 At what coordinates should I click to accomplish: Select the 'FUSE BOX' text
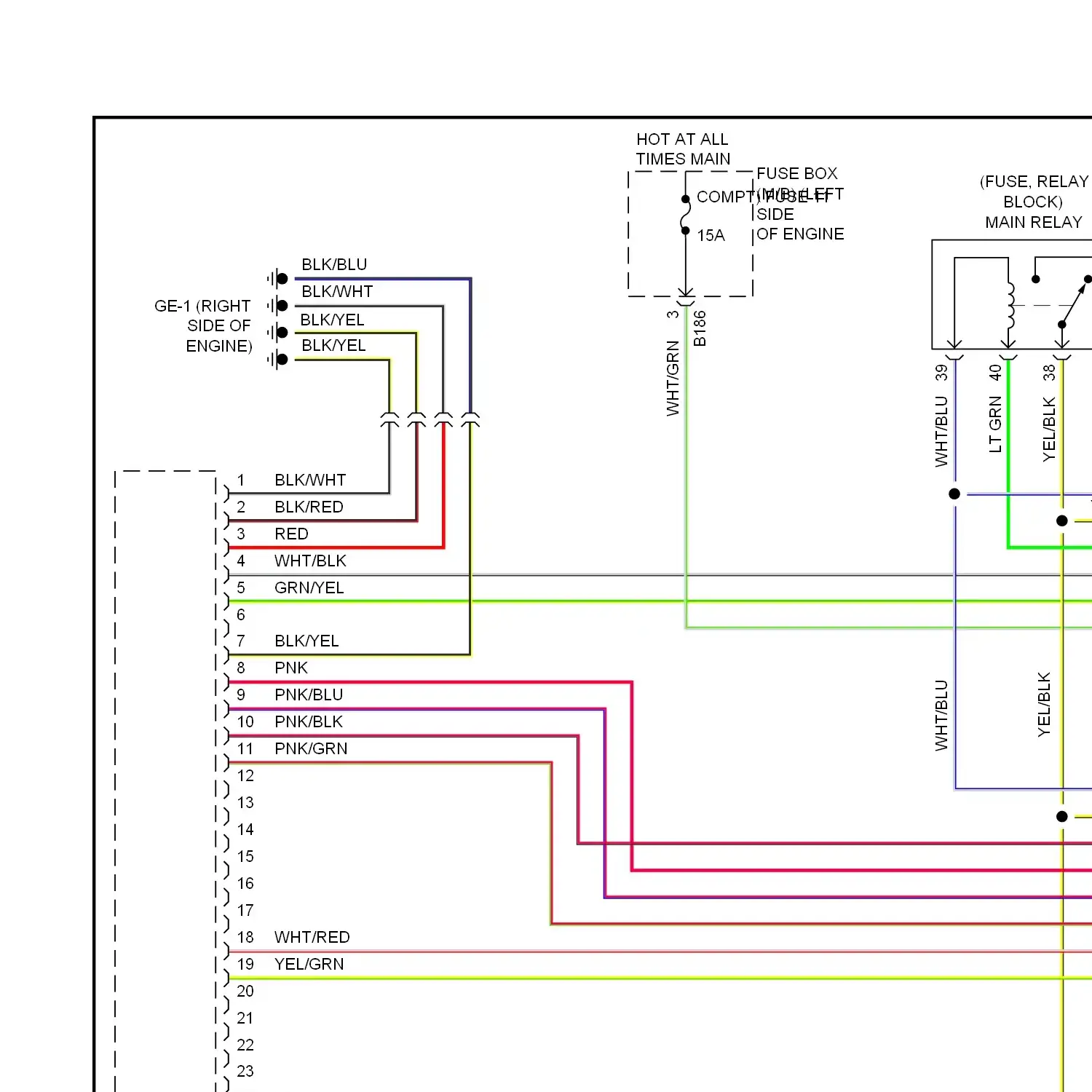(797, 173)
